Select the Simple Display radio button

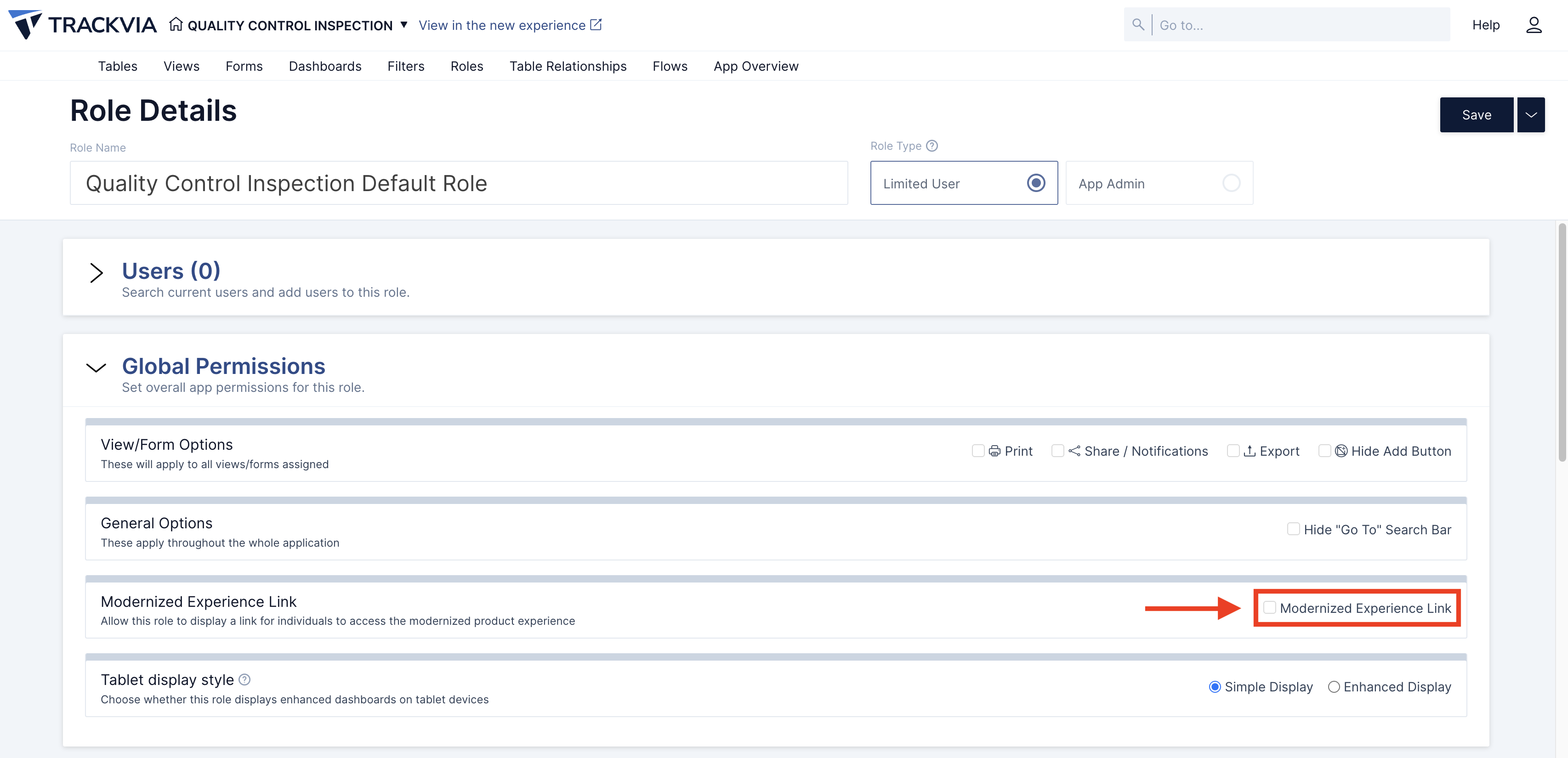tap(1215, 687)
